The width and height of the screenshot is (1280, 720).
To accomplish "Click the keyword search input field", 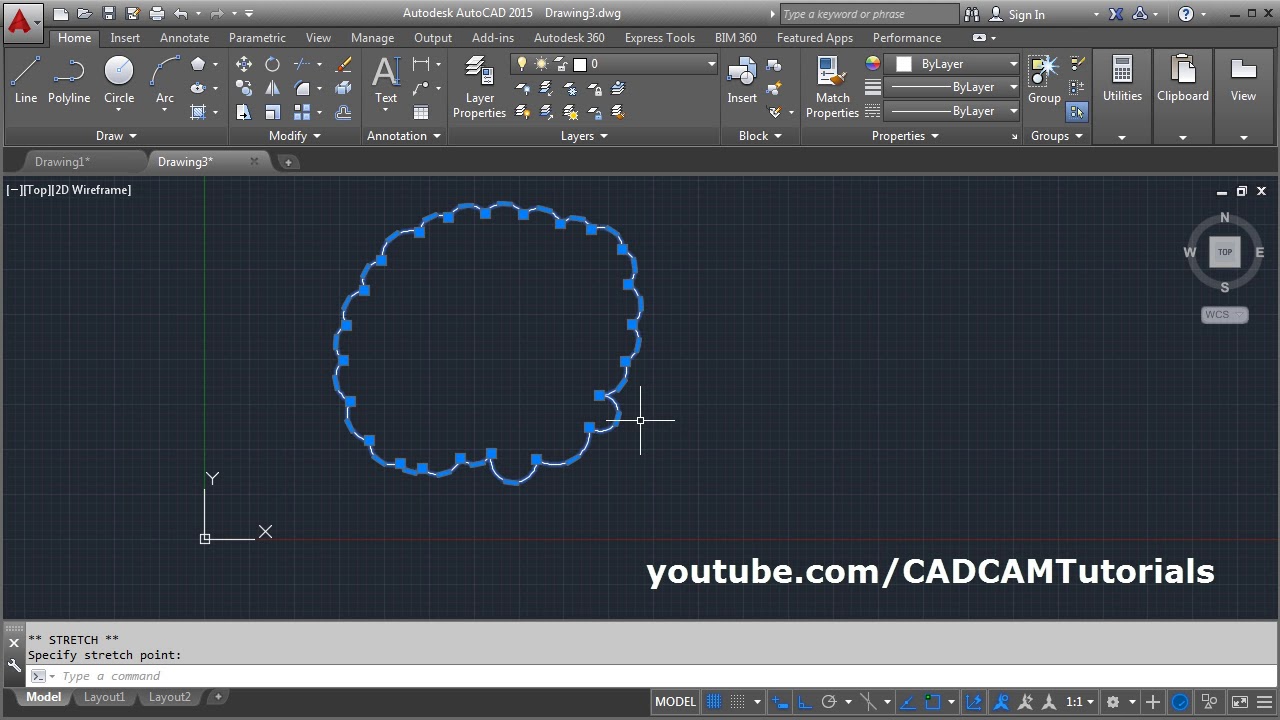I will [868, 14].
